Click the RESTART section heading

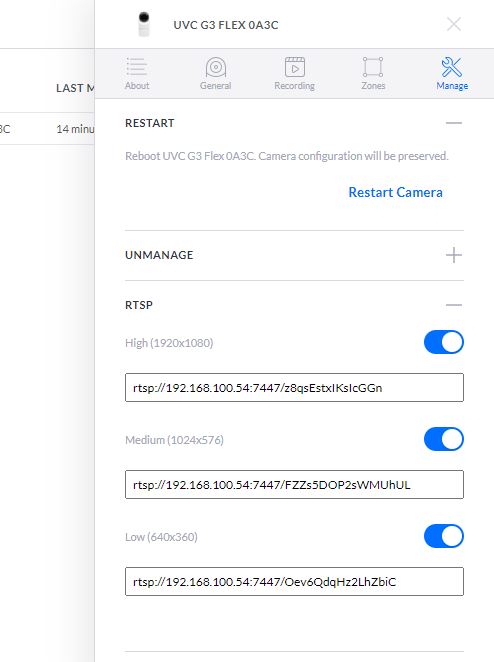(x=149, y=123)
